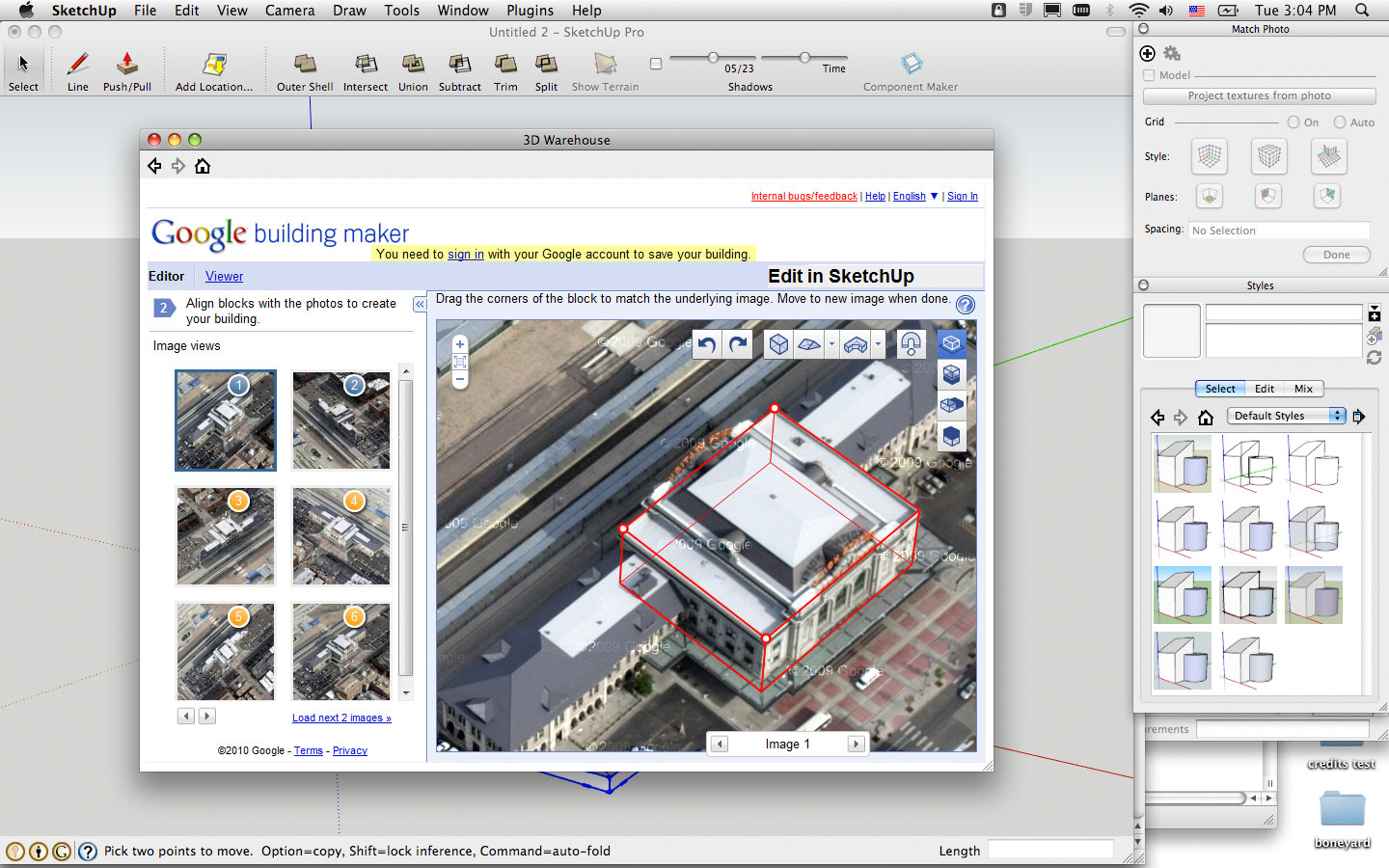
Task: Add new matched photo plus icon
Action: point(1148,54)
